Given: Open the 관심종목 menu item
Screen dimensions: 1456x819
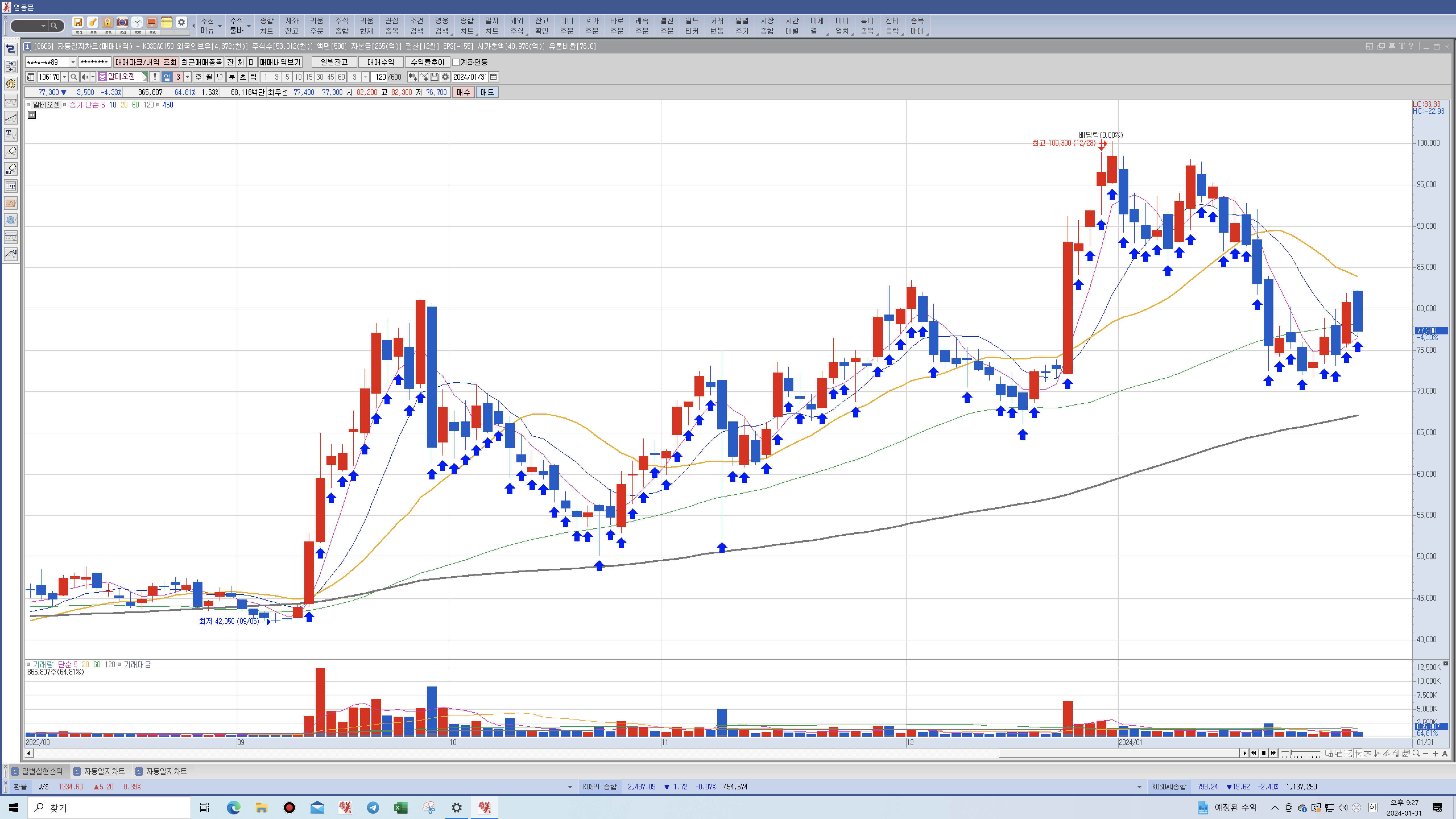Looking at the screenshot, I should click(x=392, y=25).
